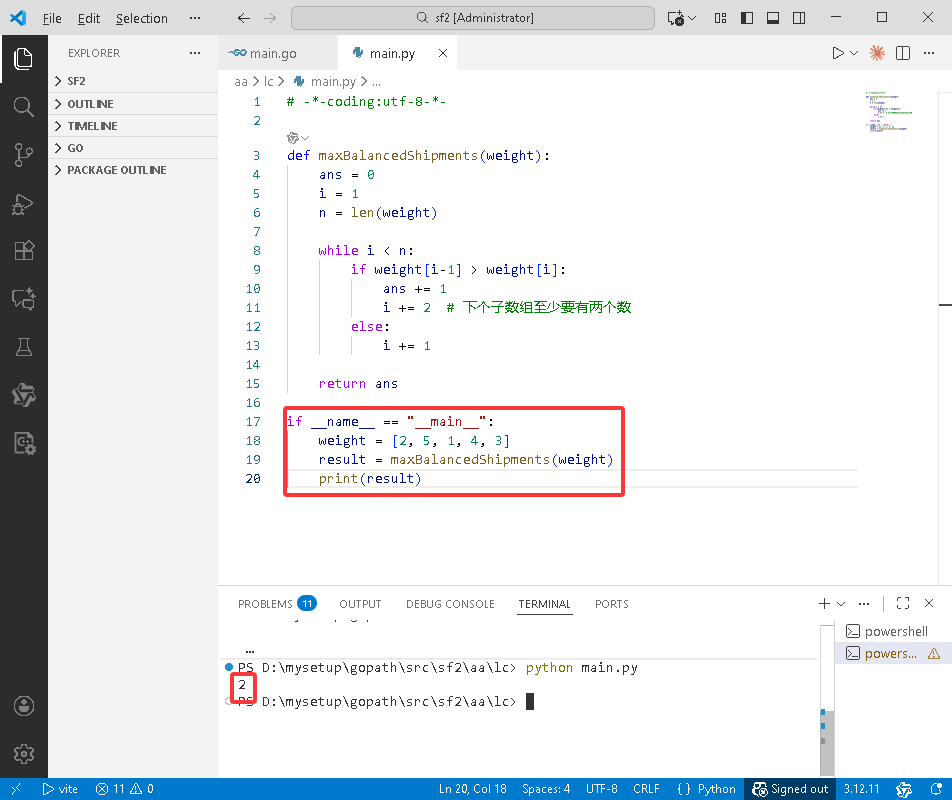This screenshot has width=952, height=800.
Task: Open editor More Actions ellipsis
Action: click(x=929, y=53)
